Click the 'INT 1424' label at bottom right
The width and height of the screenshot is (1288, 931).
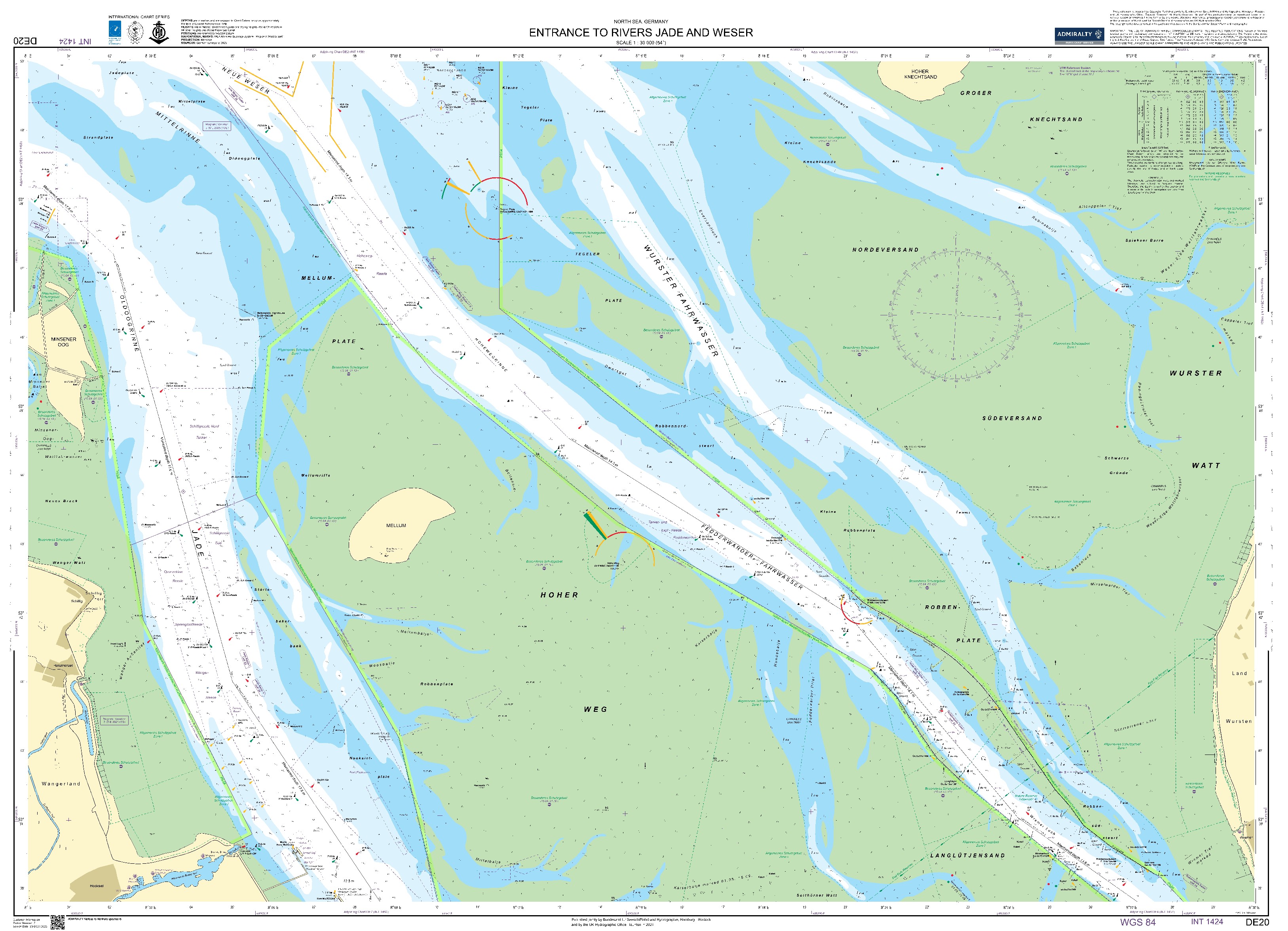tap(1207, 922)
